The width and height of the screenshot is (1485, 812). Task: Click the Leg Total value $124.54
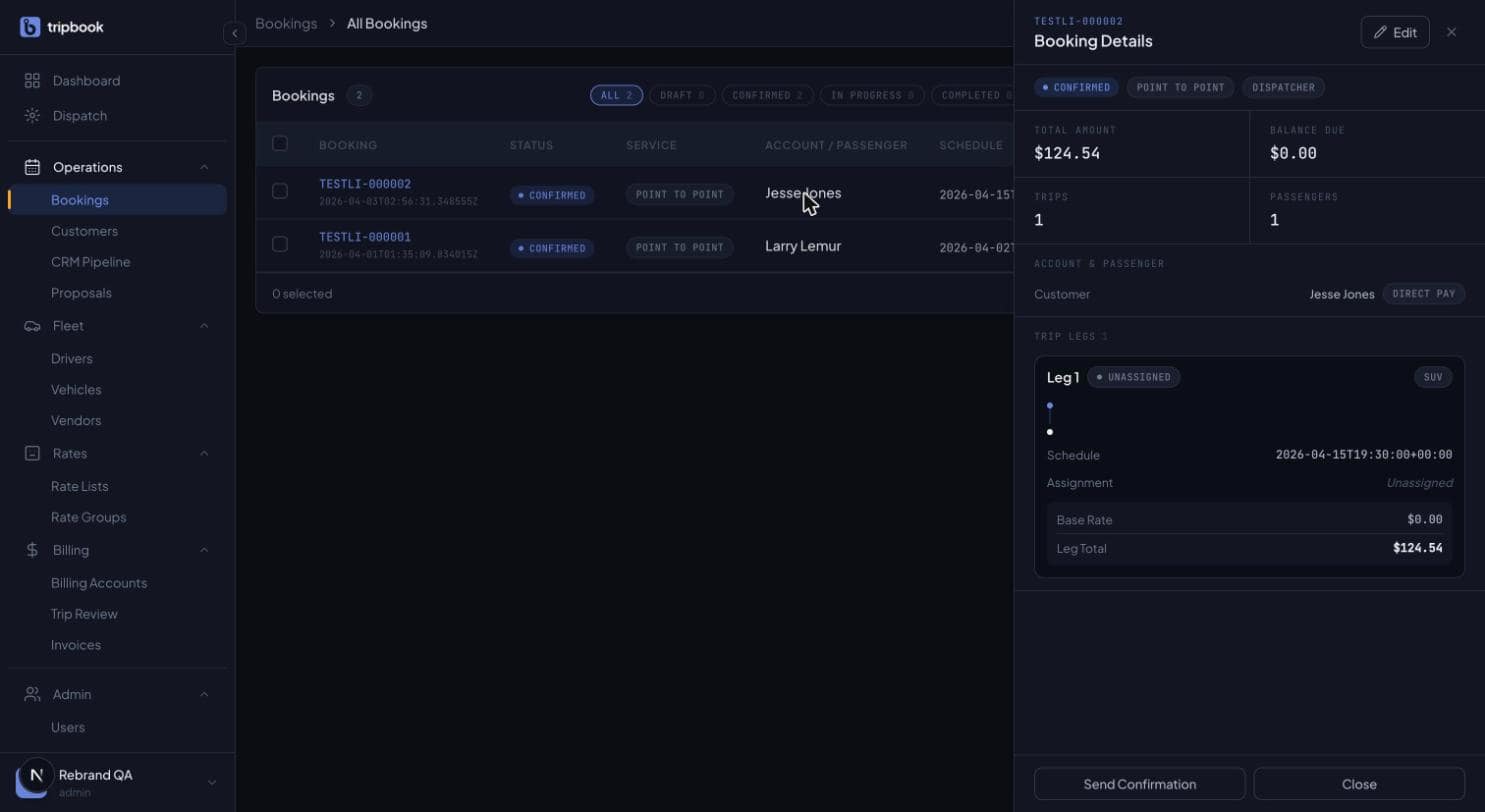click(1417, 548)
